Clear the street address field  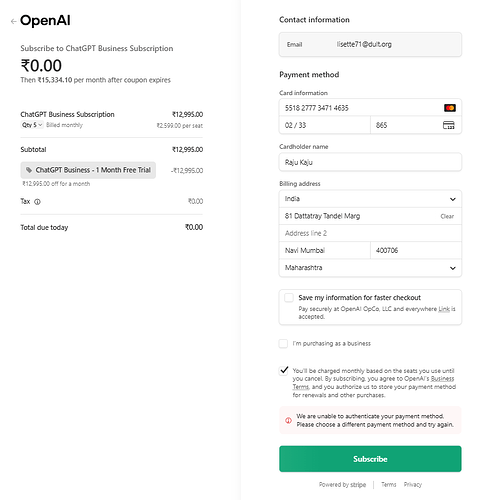click(x=447, y=216)
